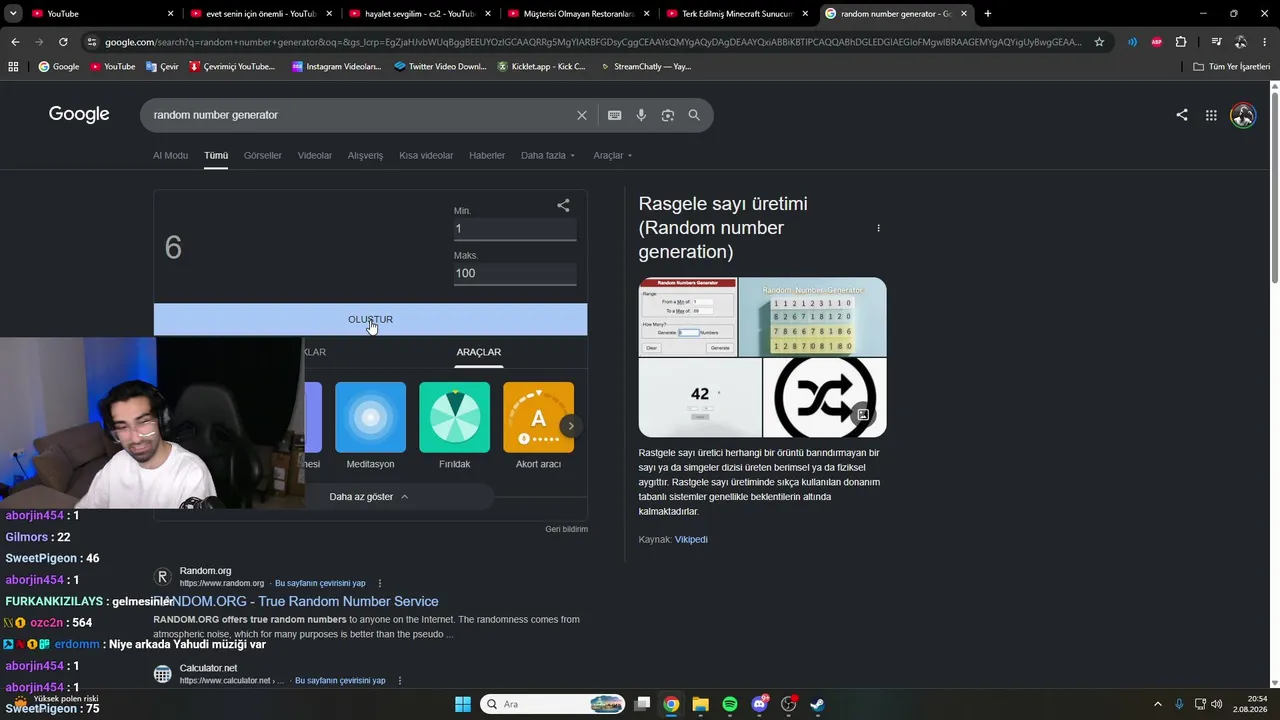Open the Chrome extensions puzzle menu
Screen dimensions: 1280x720
(x=1181, y=42)
